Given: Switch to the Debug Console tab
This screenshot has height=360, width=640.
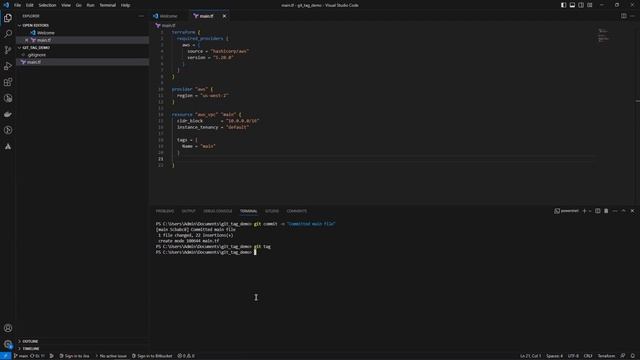Looking at the screenshot, I should pyautogui.click(x=218, y=211).
